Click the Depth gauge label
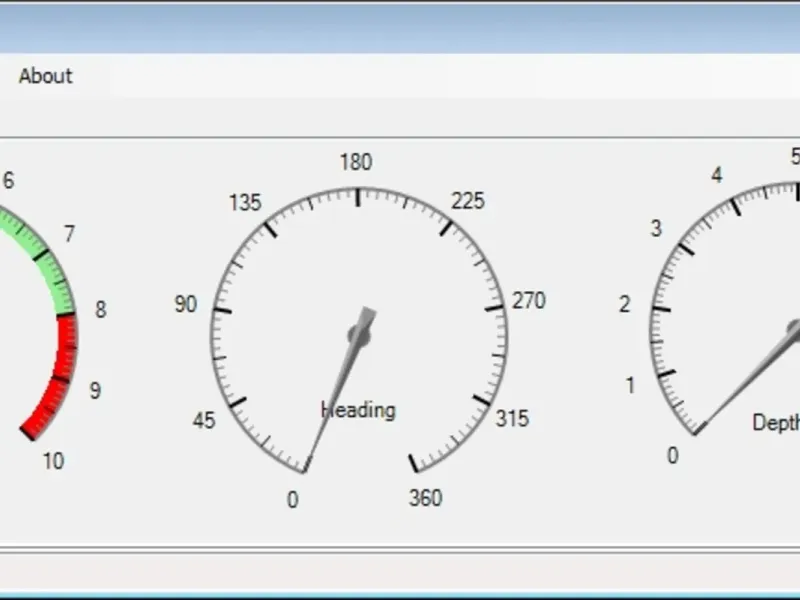The image size is (800, 600). tap(776, 423)
